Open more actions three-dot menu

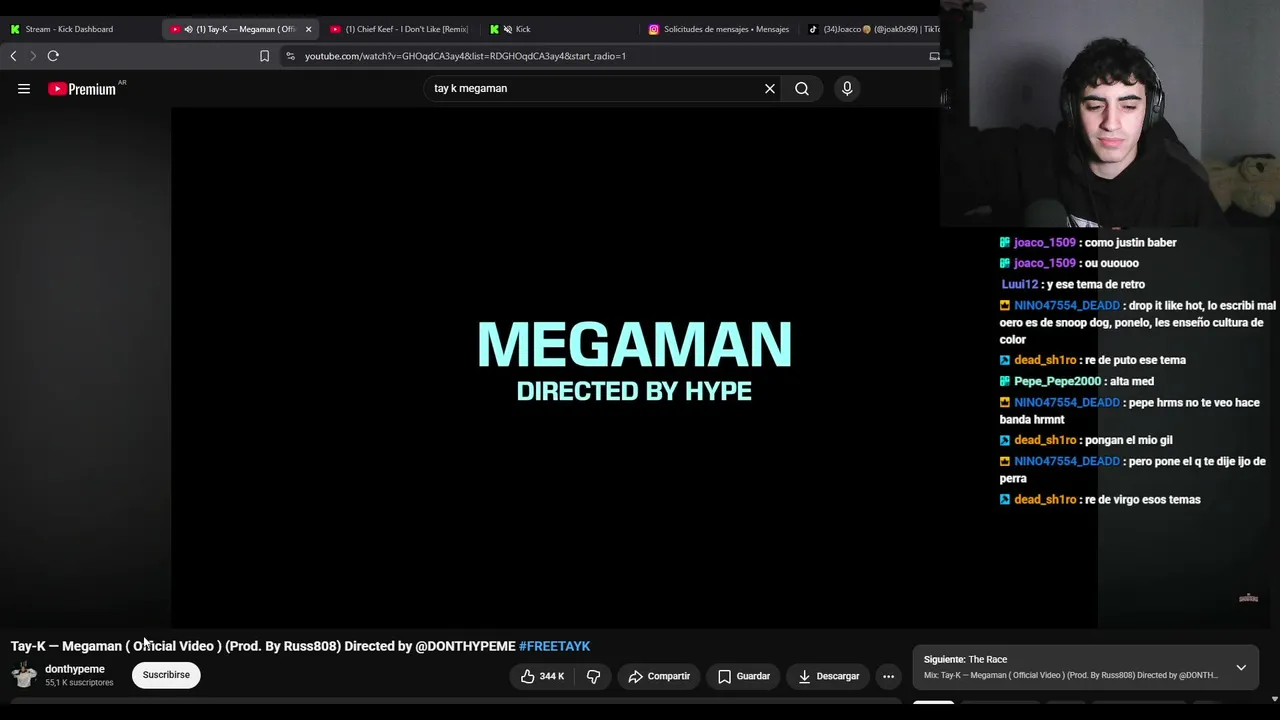pyautogui.click(x=888, y=676)
